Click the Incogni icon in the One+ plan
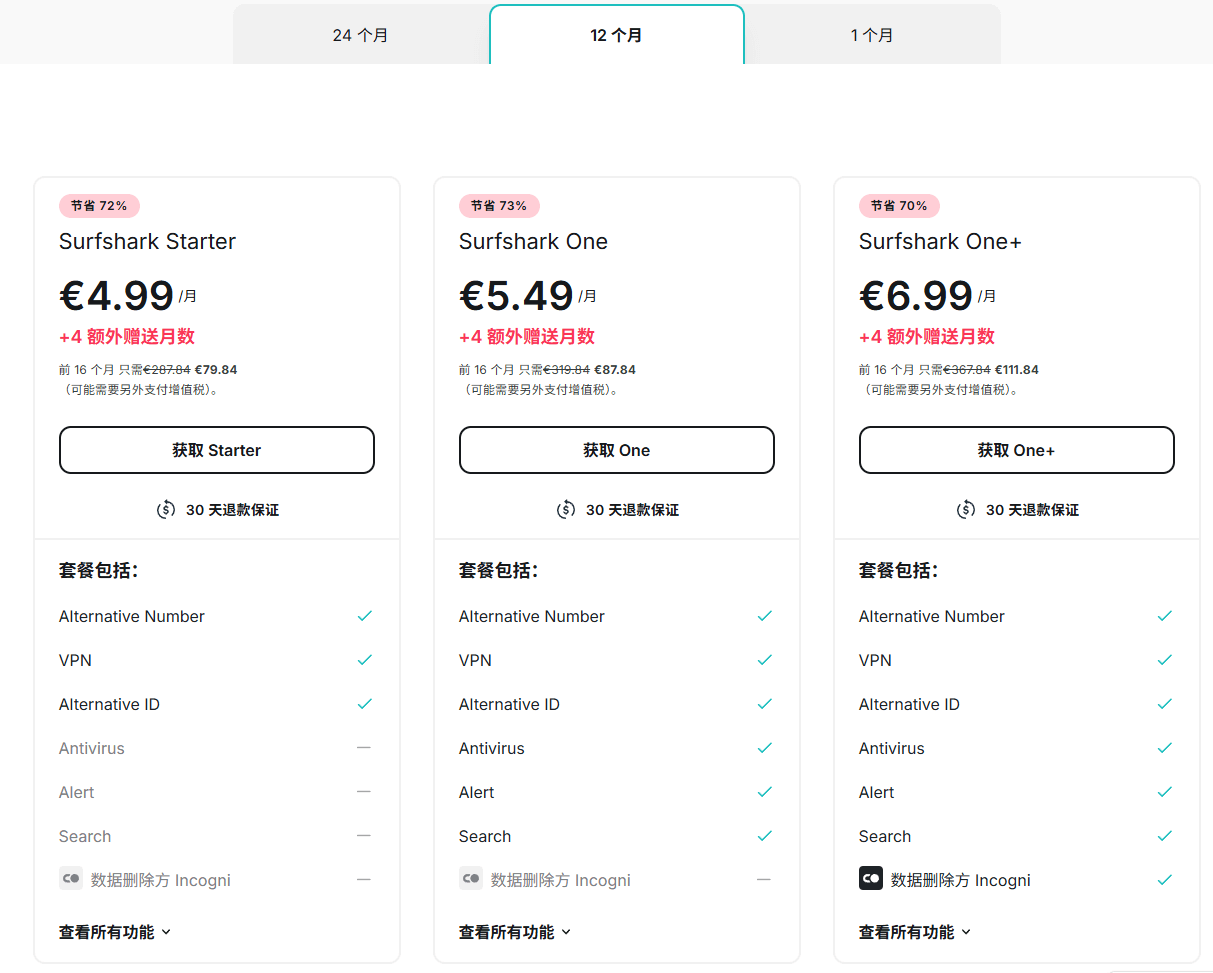 pyautogui.click(x=870, y=879)
